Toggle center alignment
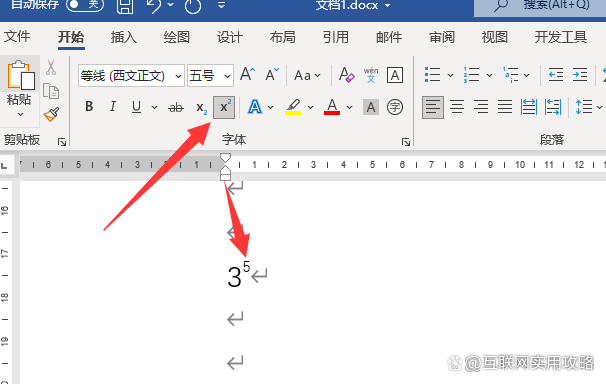606x384 pixels. (457, 107)
